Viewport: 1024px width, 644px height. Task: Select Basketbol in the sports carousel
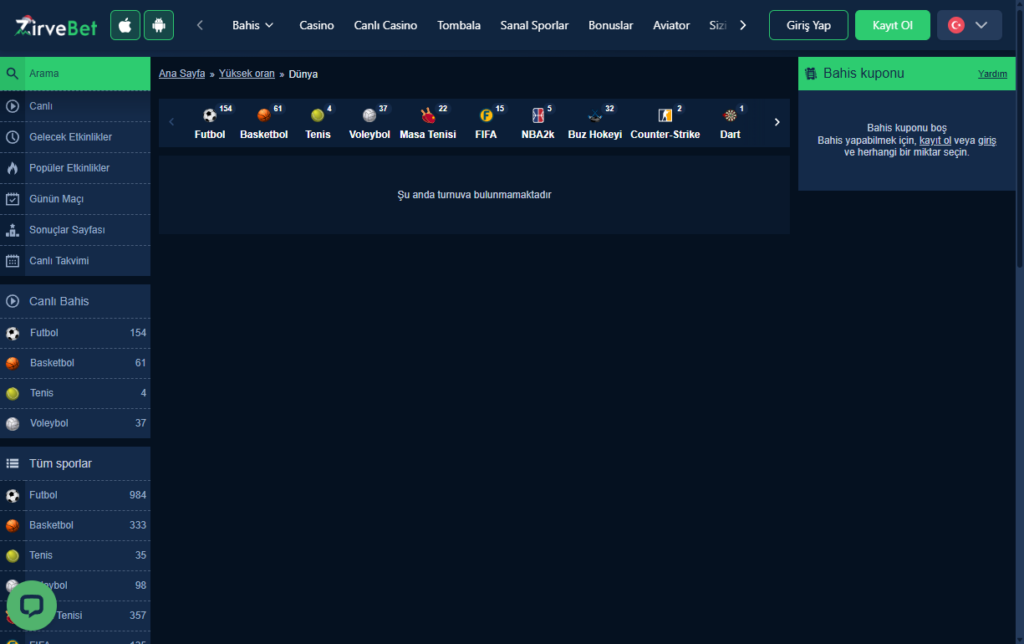click(x=264, y=123)
